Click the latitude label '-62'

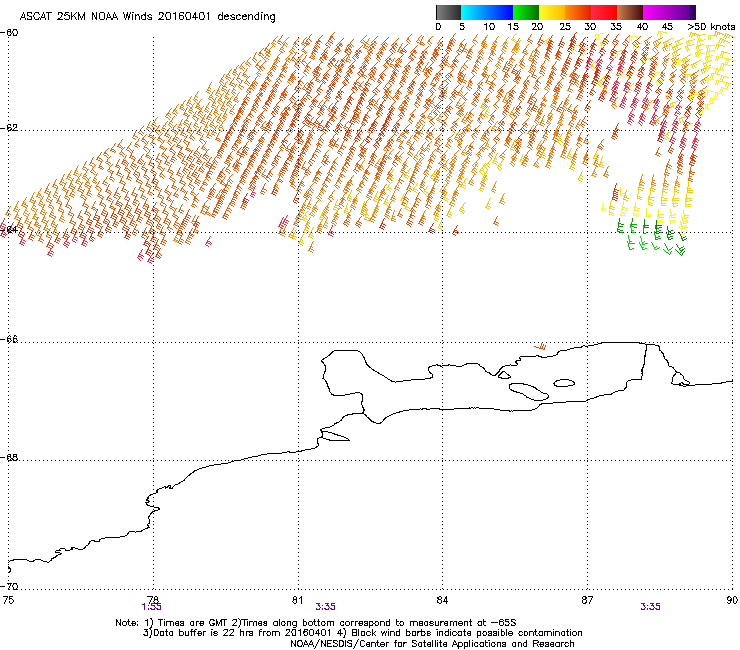coord(9,128)
